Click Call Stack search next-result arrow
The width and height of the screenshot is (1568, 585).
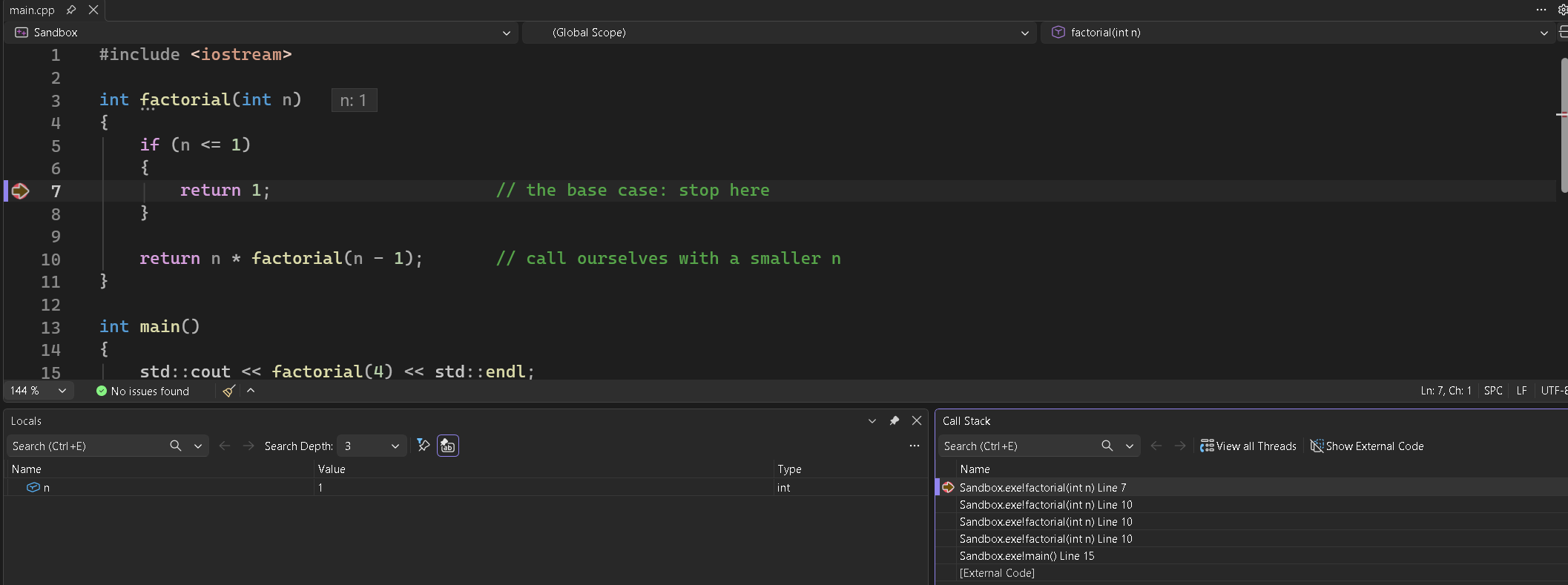click(1180, 446)
